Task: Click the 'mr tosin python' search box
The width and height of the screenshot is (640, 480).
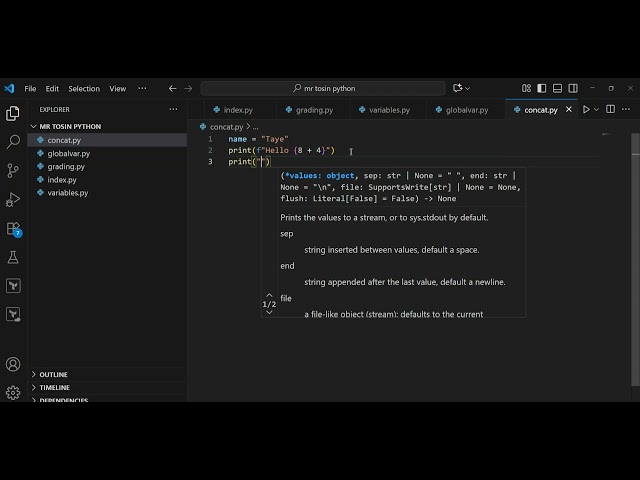Action: point(323,88)
